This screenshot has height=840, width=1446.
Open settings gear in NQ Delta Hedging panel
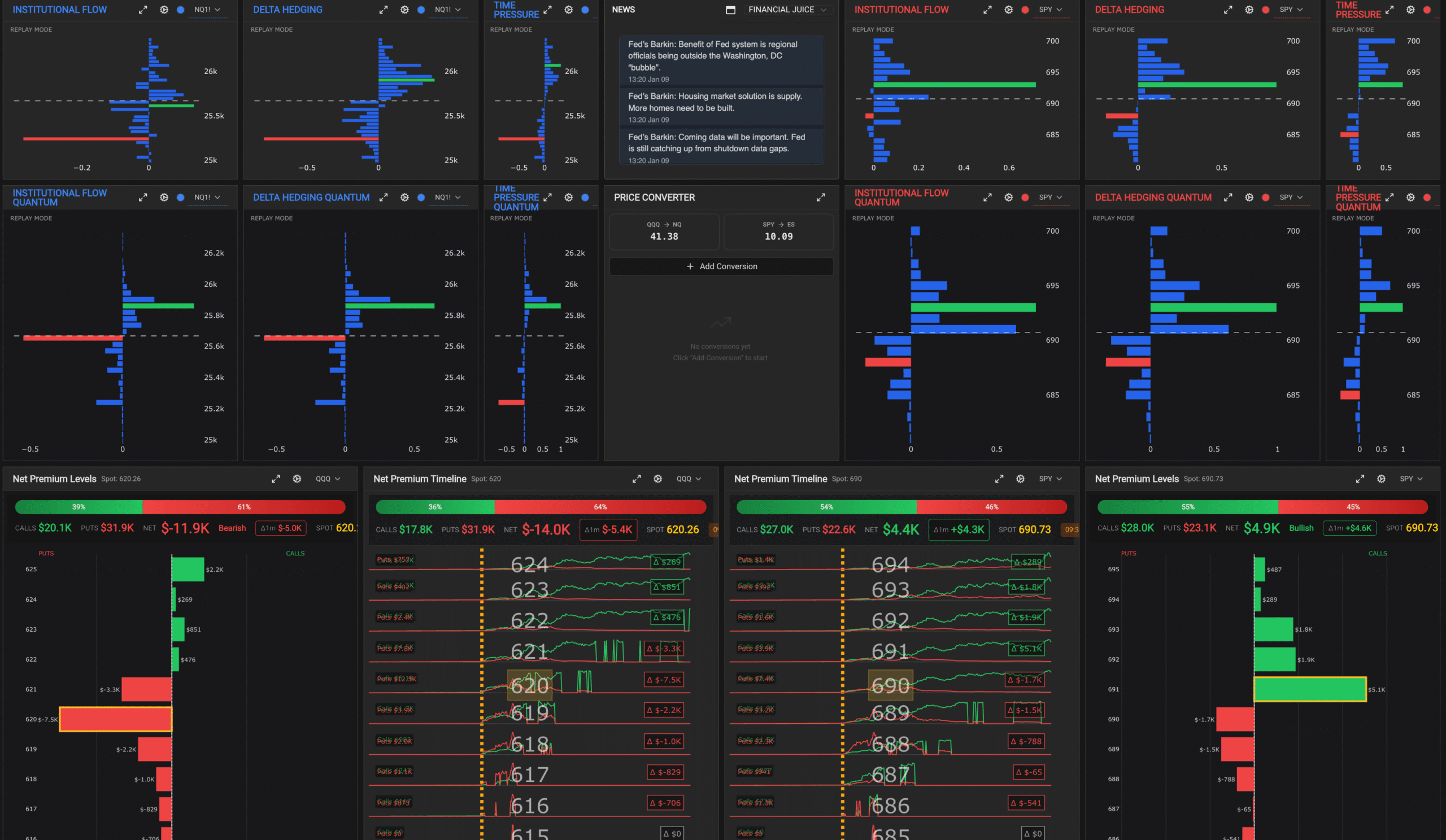(404, 10)
